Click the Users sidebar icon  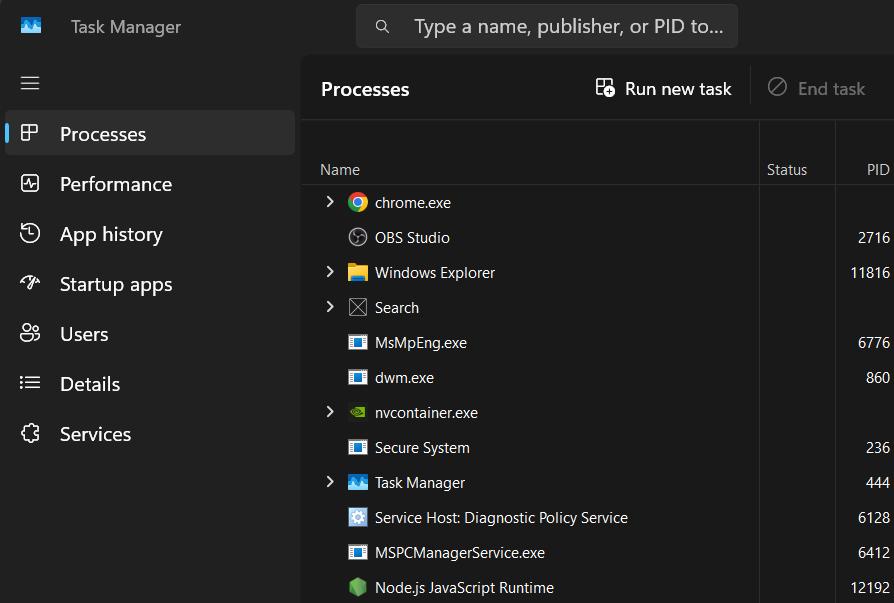pyautogui.click(x=30, y=333)
